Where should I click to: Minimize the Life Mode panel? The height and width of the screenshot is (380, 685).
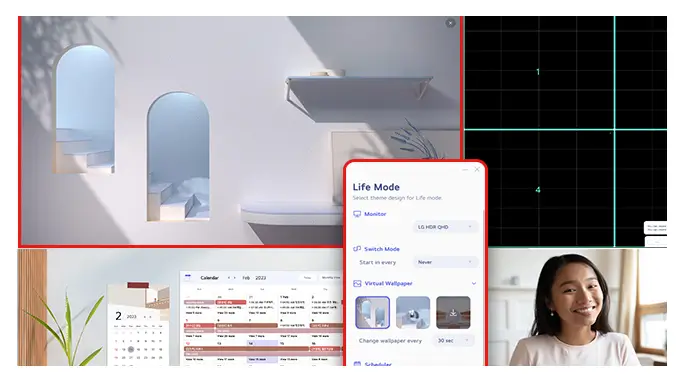coord(465,169)
